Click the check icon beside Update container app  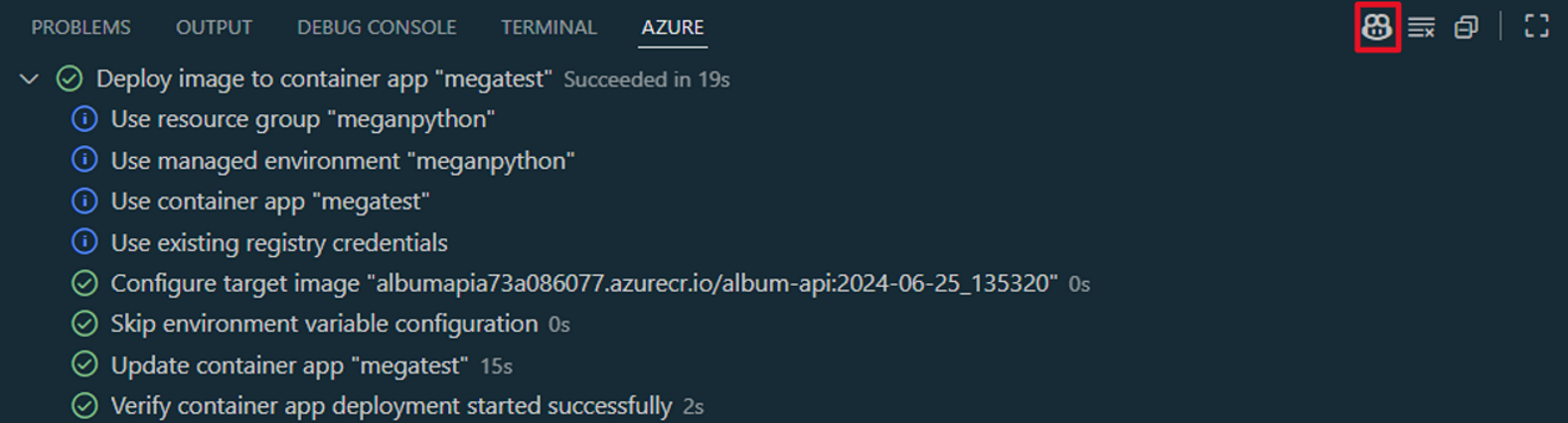[84, 365]
